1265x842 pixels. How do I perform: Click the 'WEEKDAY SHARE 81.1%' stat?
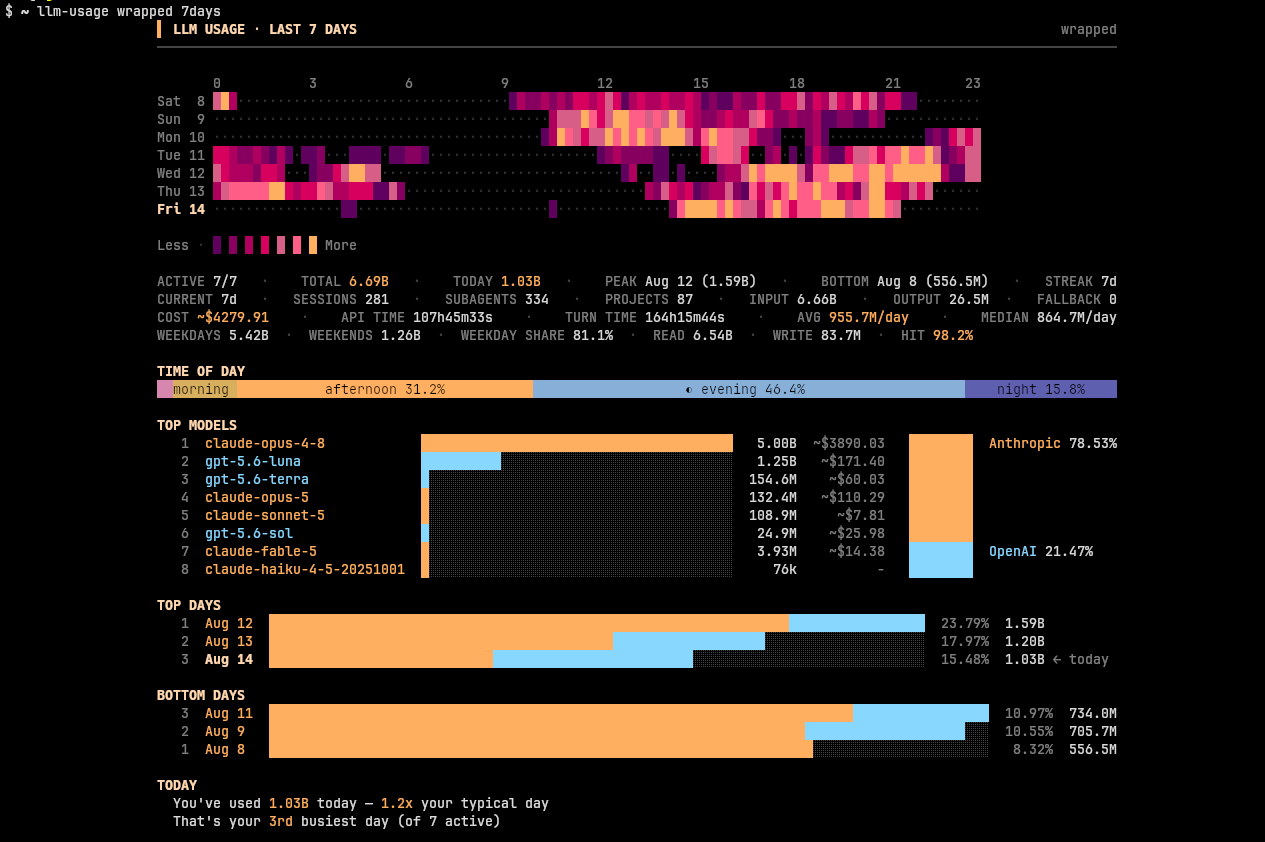click(537, 335)
